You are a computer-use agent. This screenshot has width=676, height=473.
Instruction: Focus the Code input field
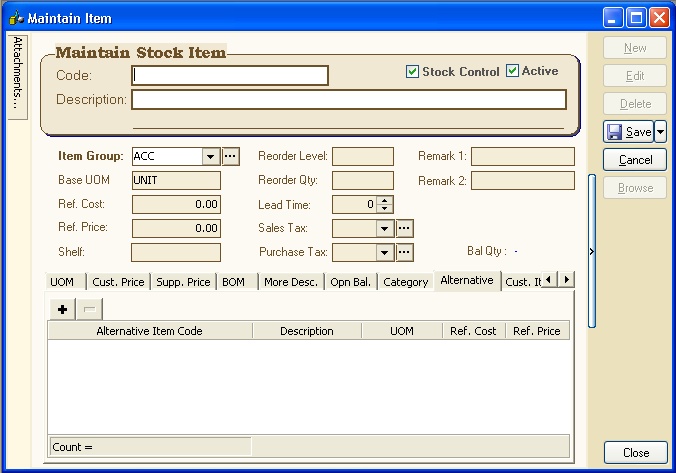pos(230,75)
